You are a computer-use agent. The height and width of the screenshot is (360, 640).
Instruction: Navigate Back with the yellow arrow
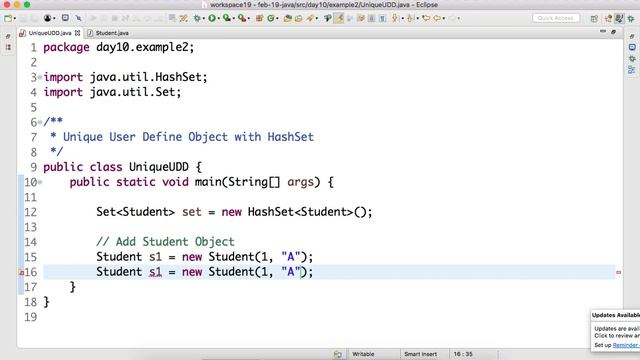[437, 18]
